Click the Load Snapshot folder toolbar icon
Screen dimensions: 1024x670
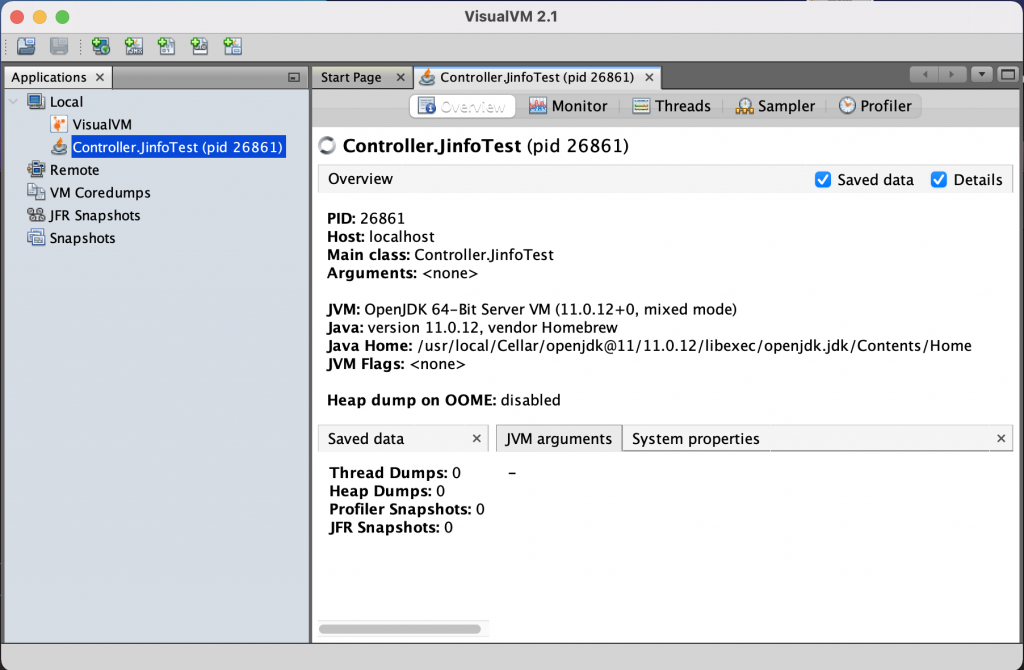26,46
